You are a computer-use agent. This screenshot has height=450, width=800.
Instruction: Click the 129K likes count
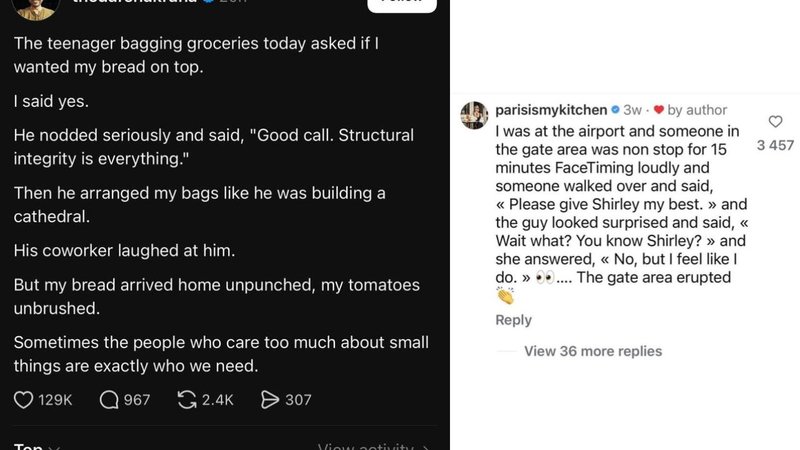(55, 400)
